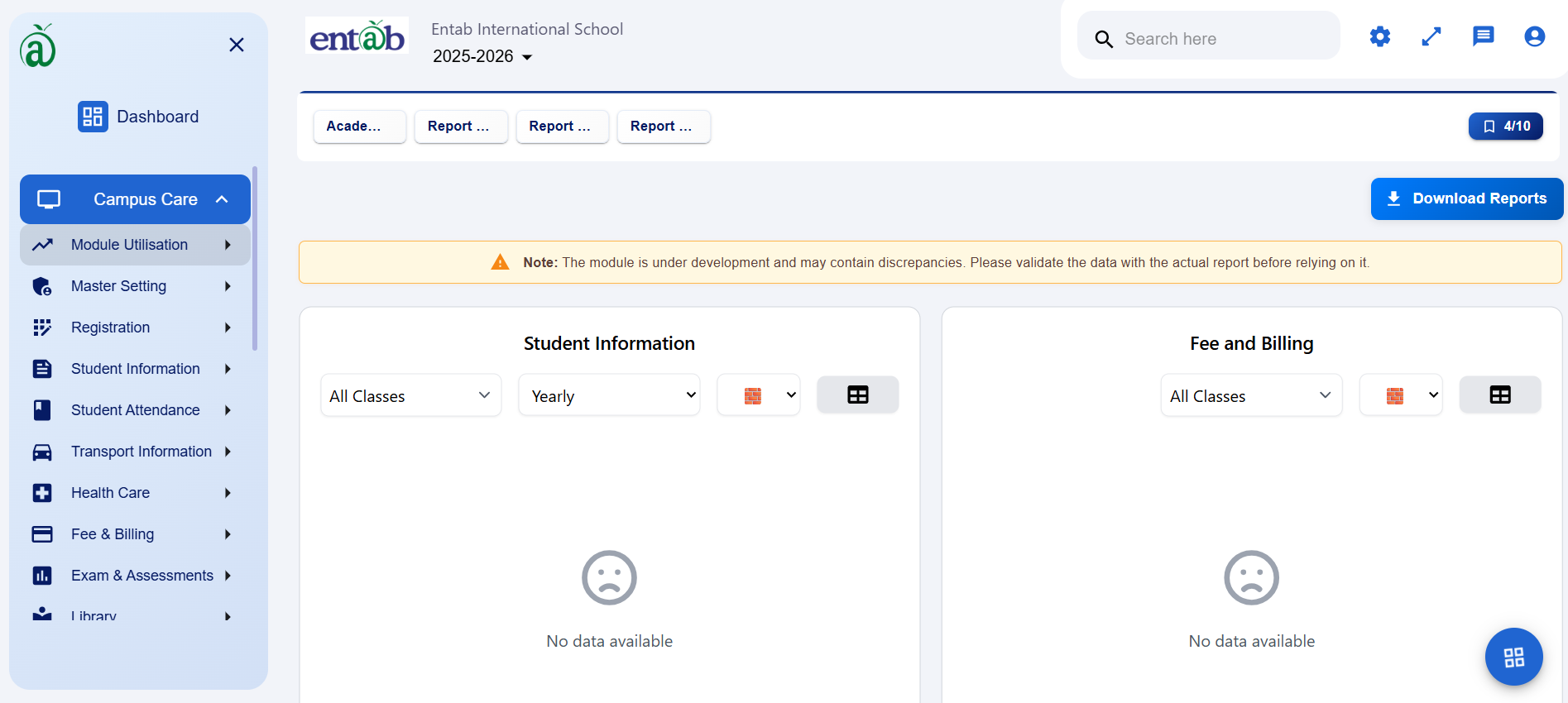Screen dimensions: 1568x703
Task: Open settings gear icon in header
Action: pos(1379,37)
